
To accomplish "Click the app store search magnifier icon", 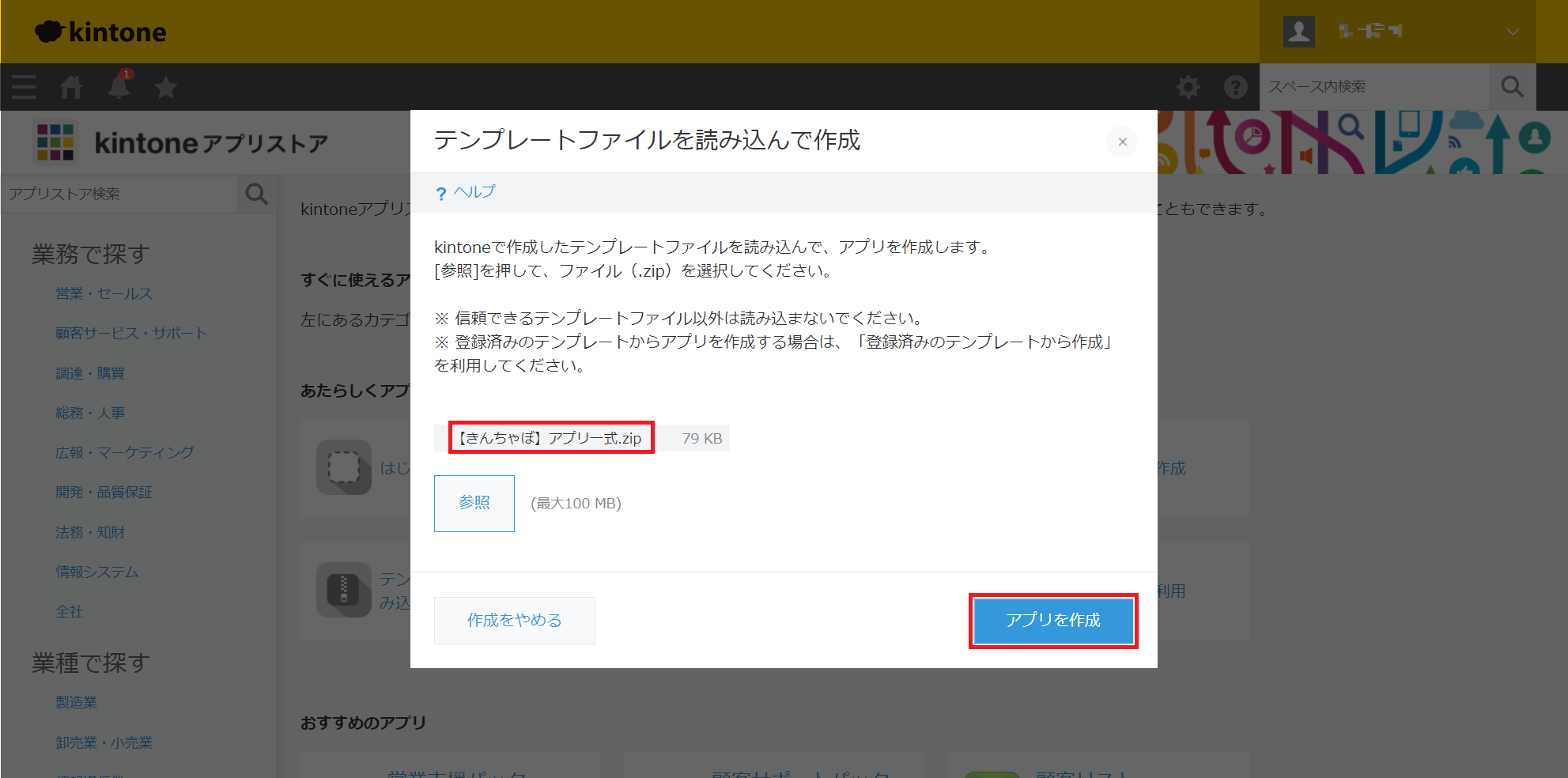I will click(256, 194).
